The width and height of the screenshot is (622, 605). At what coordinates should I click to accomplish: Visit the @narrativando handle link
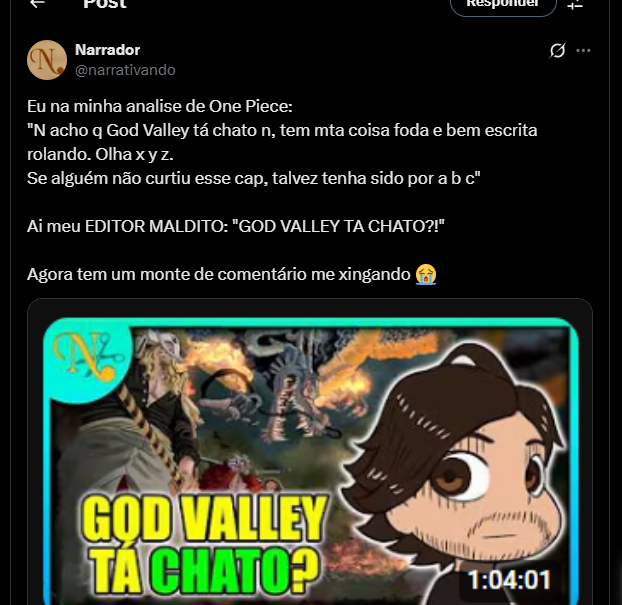pos(125,70)
